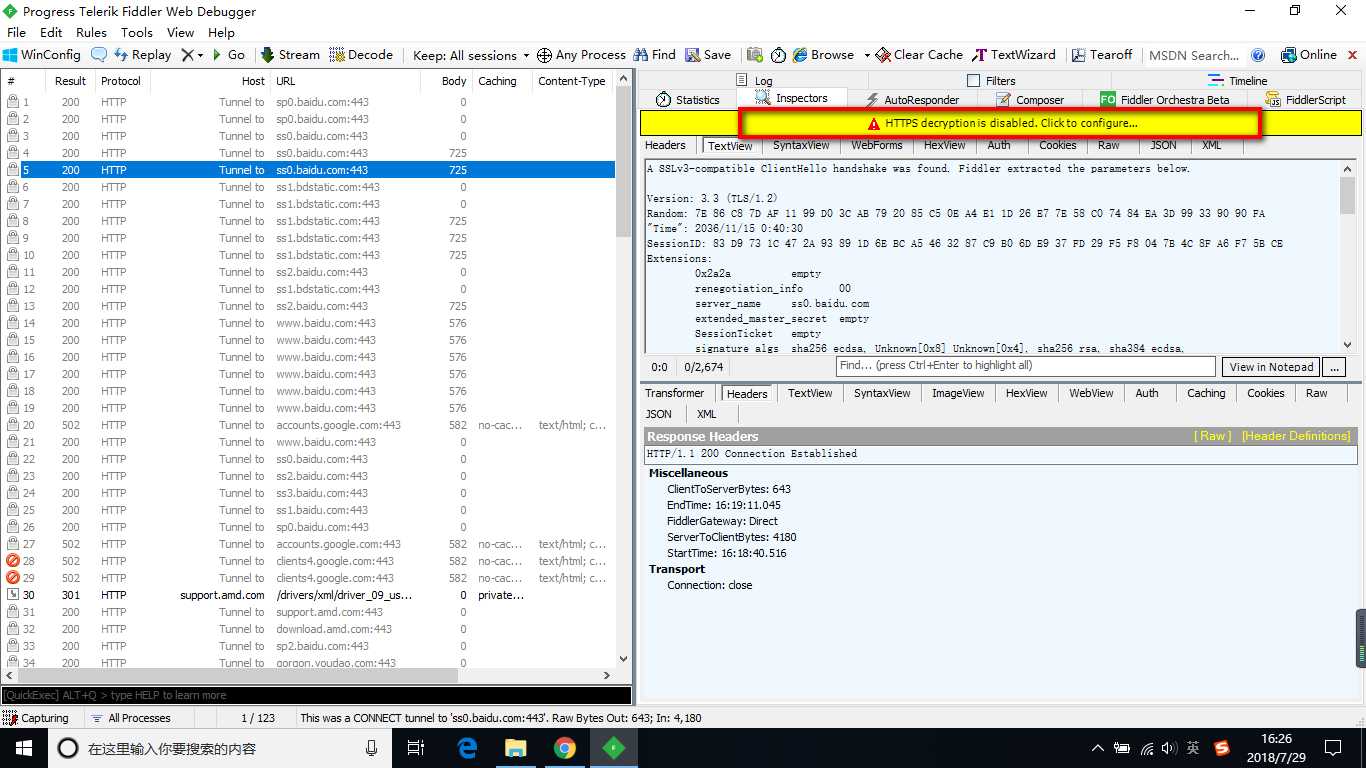Click the Connection: close header line

(x=709, y=585)
